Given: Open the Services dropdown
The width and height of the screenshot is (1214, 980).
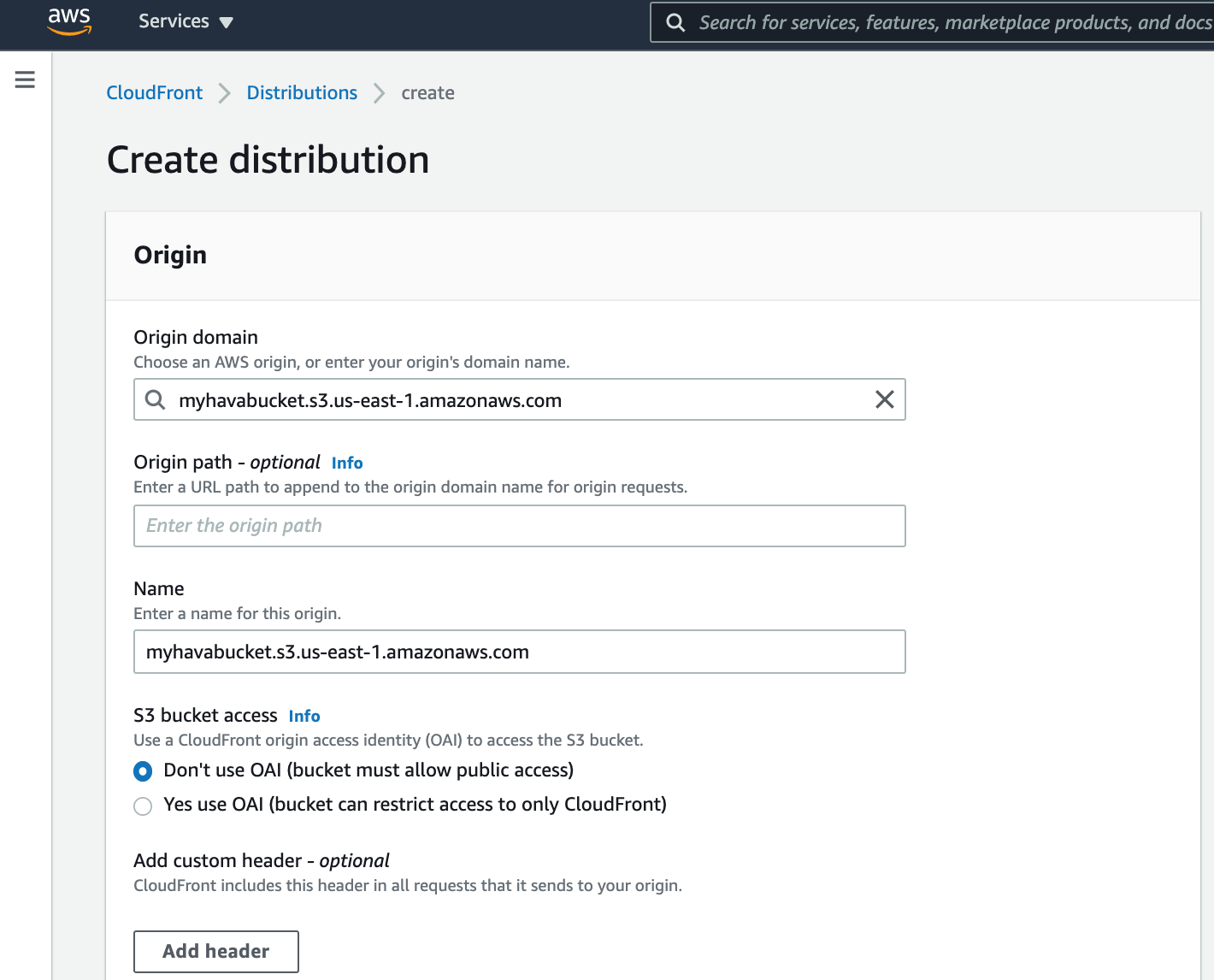Looking at the screenshot, I should pyautogui.click(x=186, y=21).
